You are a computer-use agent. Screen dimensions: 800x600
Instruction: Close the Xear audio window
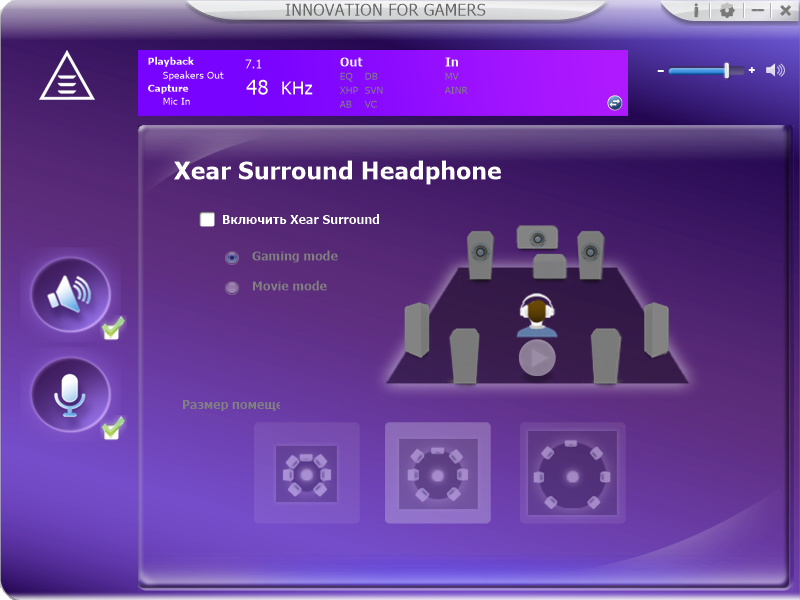point(785,10)
